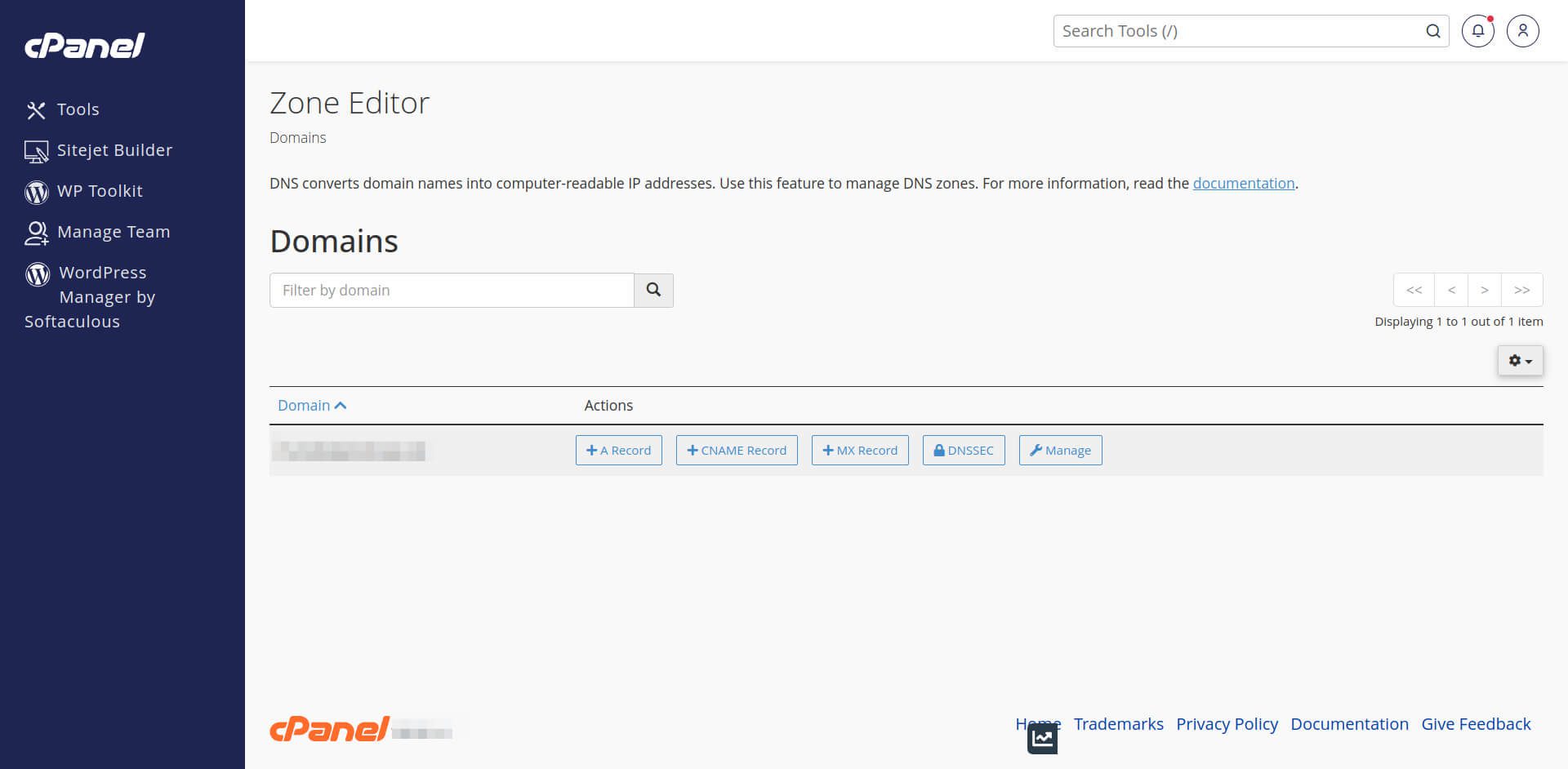
Task: Open the gear settings dropdown above the table
Action: [1519, 360]
